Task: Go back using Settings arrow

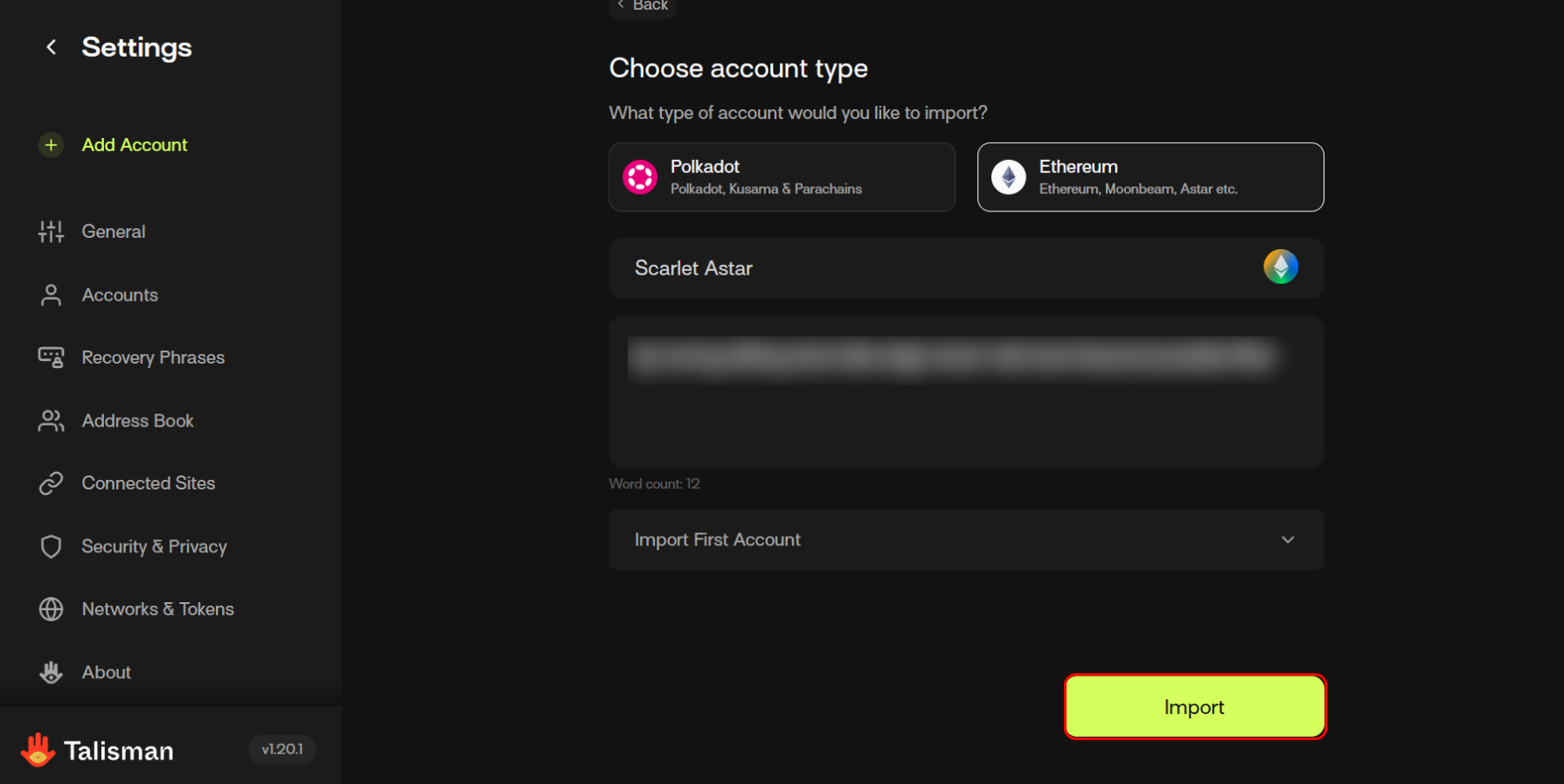Action: pos(52,47)
